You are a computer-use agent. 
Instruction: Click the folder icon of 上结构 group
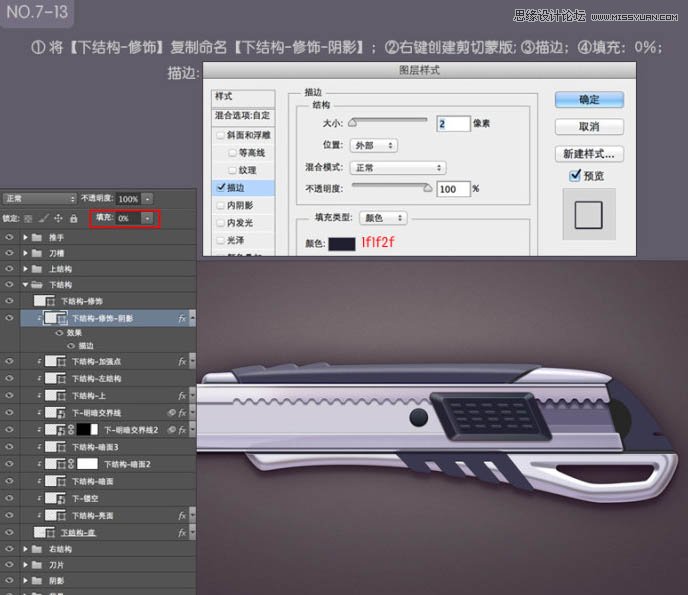37,269
